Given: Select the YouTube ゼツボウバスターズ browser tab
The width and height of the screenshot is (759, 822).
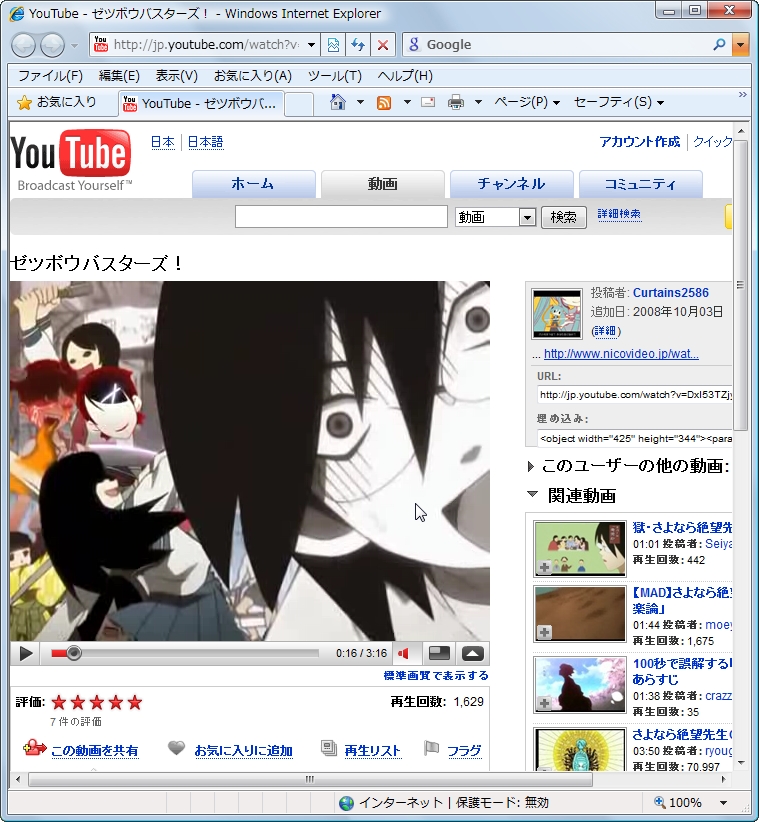Looking at the screenshot, I should pyautogui.click(x=202, y=103).
